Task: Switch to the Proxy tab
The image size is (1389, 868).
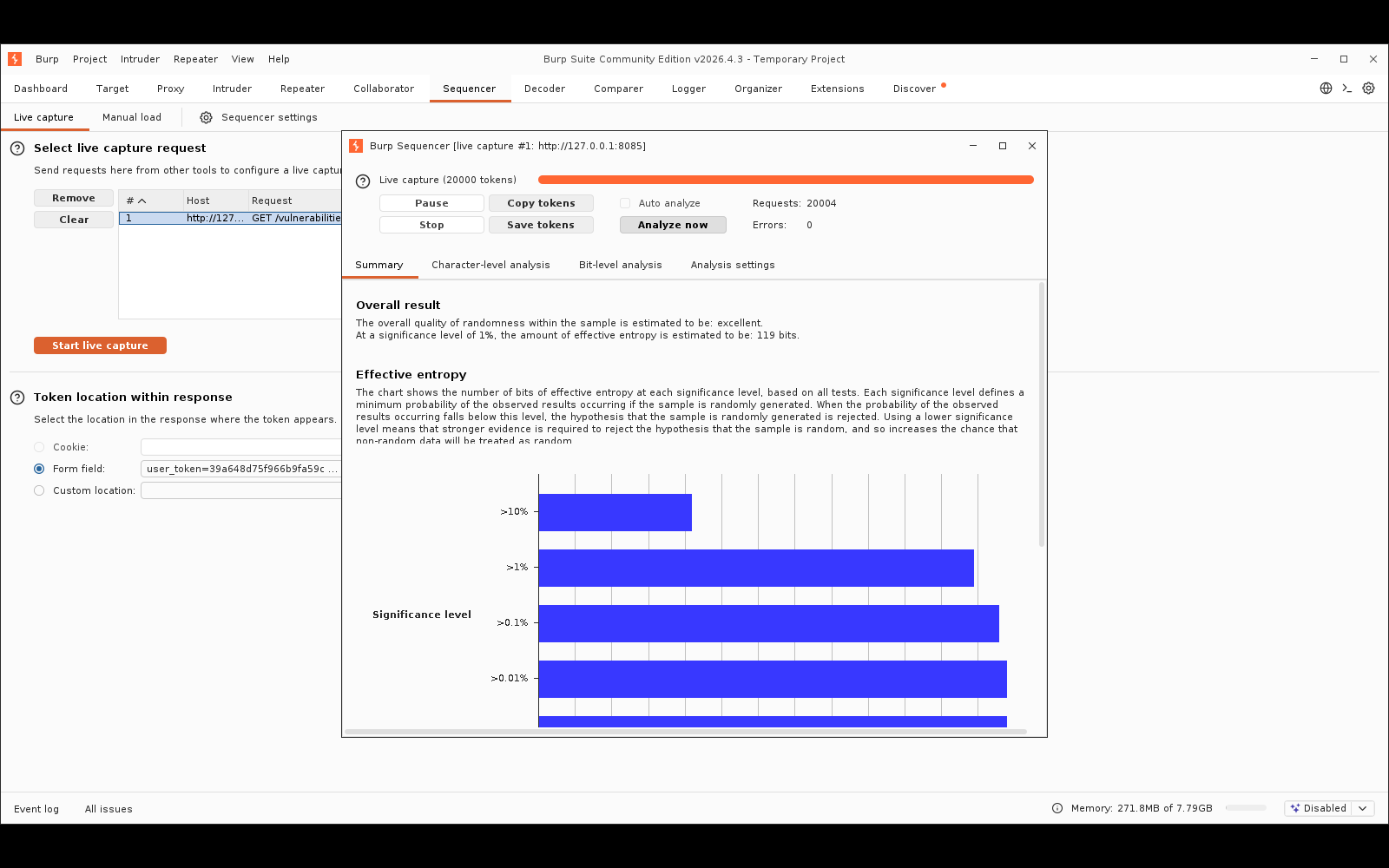Action: (x=170, y=89)
